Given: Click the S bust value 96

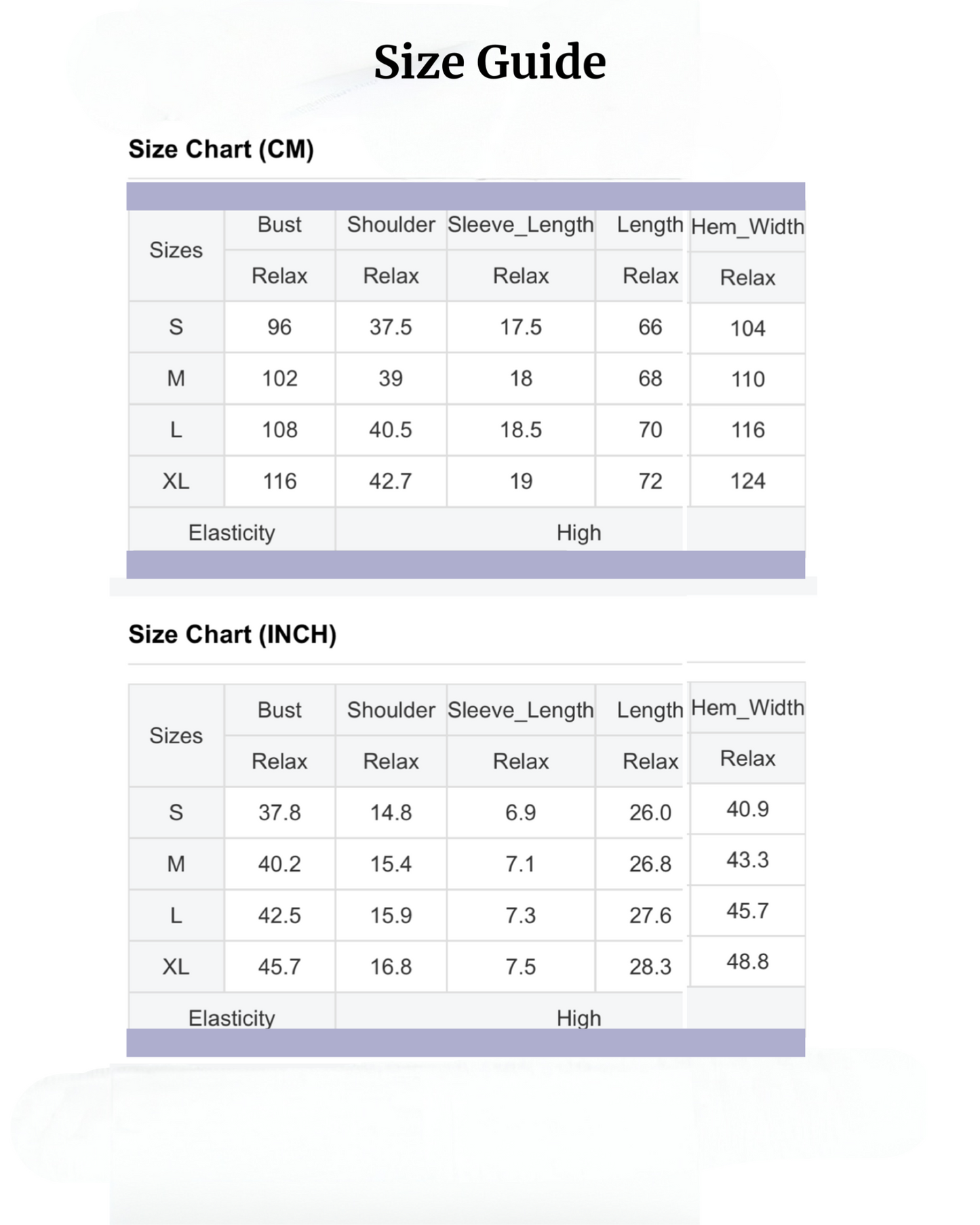Looking at the screenshot, I should [x=279, y=327].
